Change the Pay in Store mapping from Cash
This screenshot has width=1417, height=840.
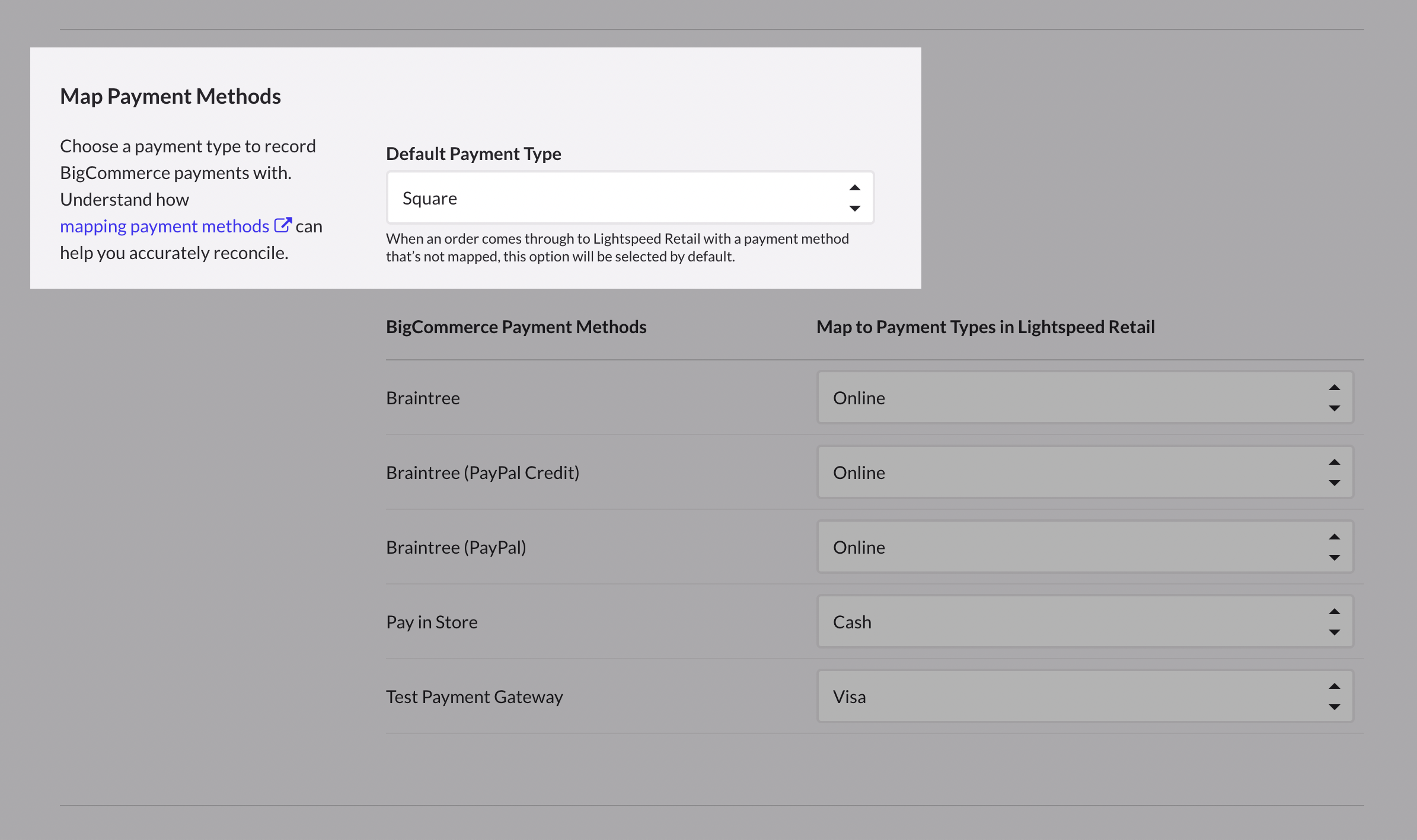[x=1067, y=622]
